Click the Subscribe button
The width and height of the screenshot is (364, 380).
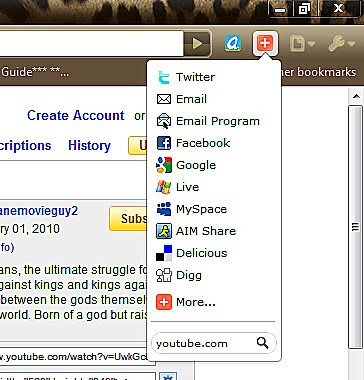(x=128, y=219)
